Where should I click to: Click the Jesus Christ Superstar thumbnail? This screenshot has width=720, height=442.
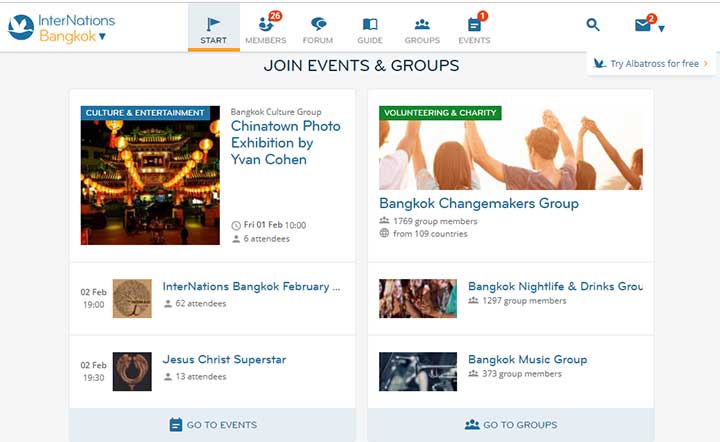coord(132,371)
